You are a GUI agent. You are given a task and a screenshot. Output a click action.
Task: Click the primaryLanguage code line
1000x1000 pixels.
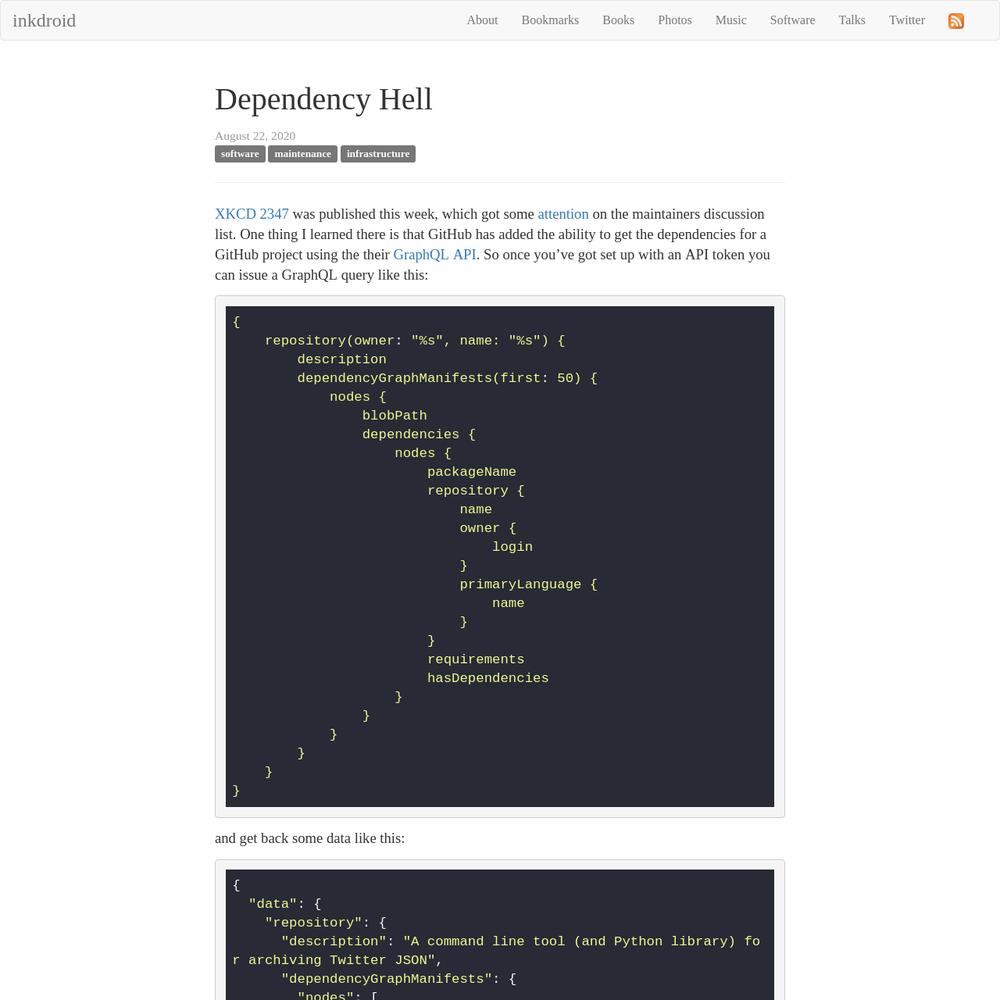tap(528, 584)
